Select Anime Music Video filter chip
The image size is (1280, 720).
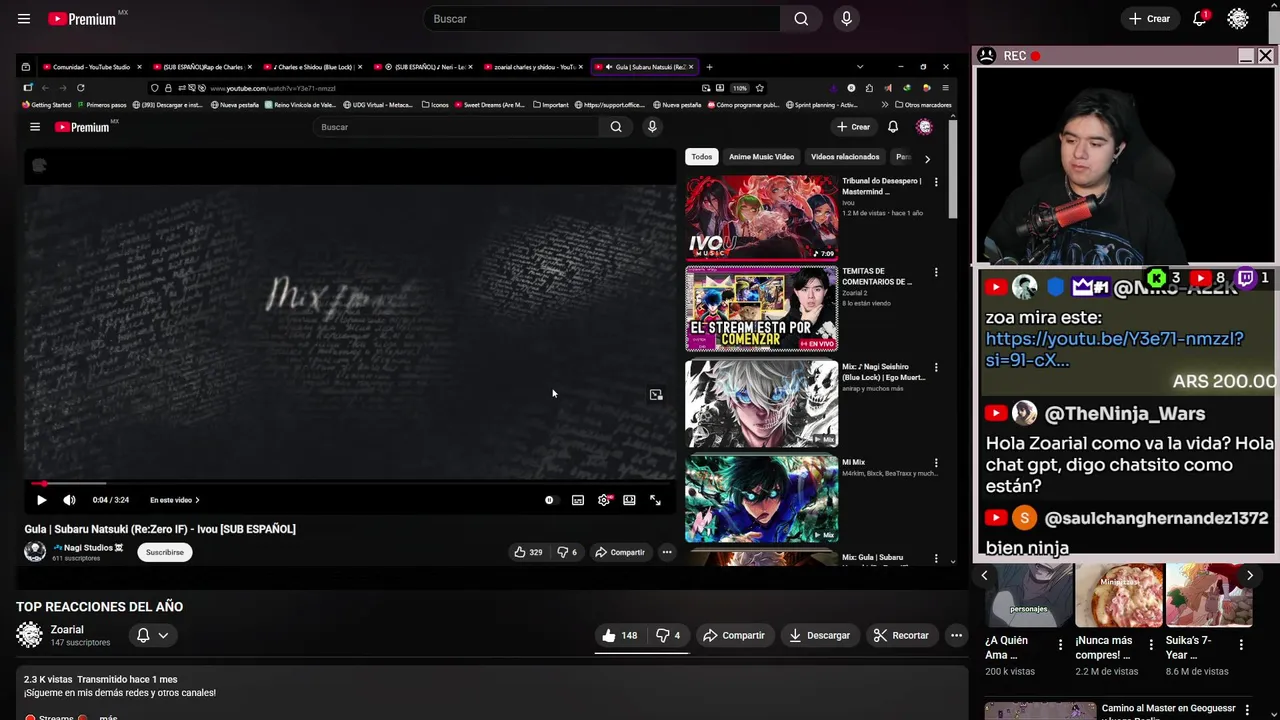point(761,157)
